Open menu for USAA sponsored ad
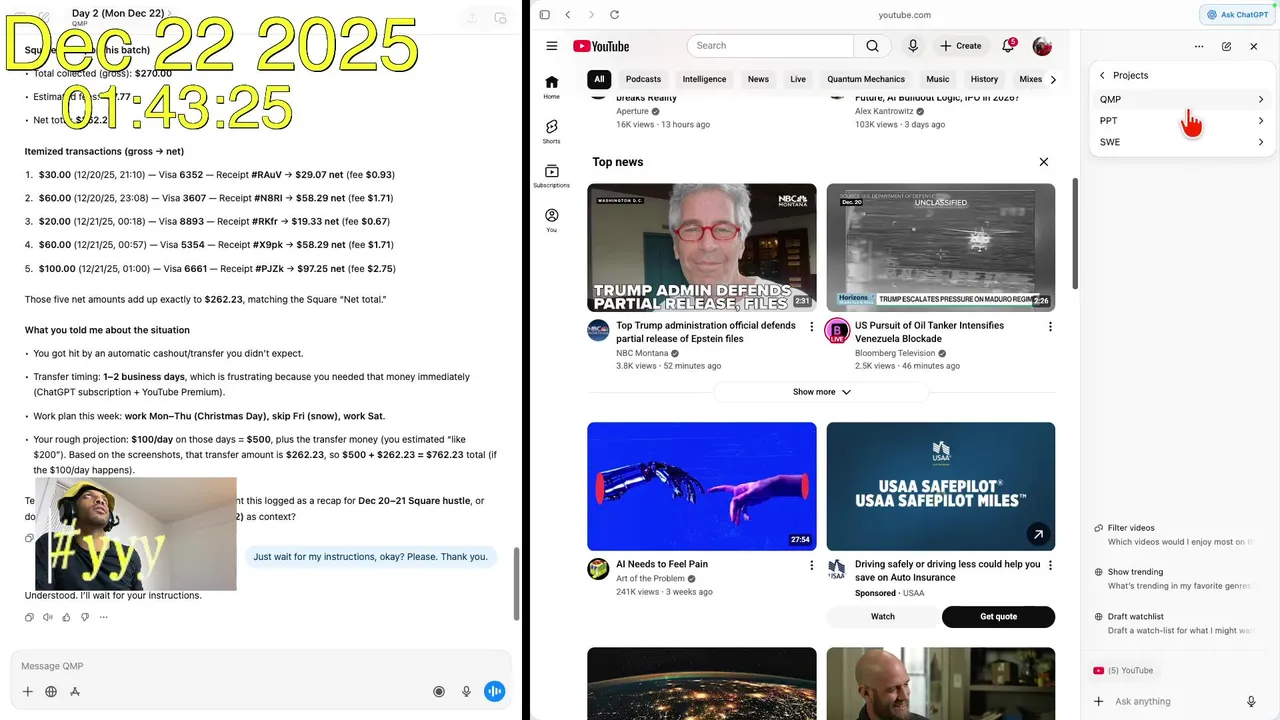The image size is (1280, 720). pos(1050,565)
